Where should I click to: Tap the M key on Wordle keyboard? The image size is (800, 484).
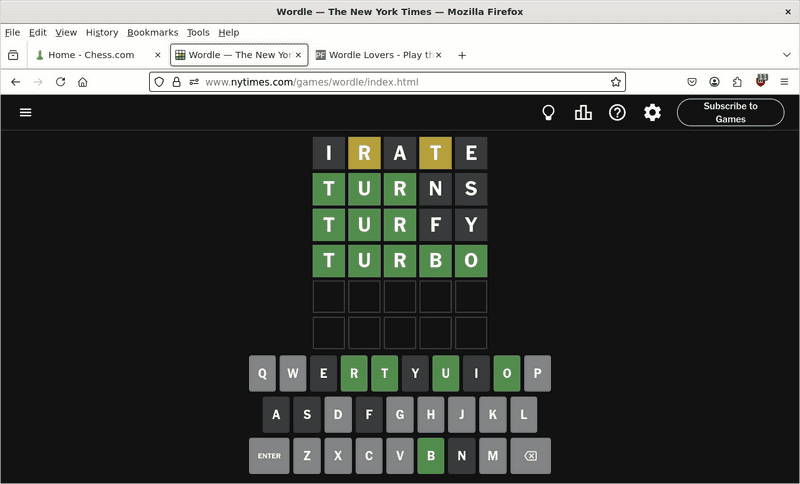click(492, 455)
